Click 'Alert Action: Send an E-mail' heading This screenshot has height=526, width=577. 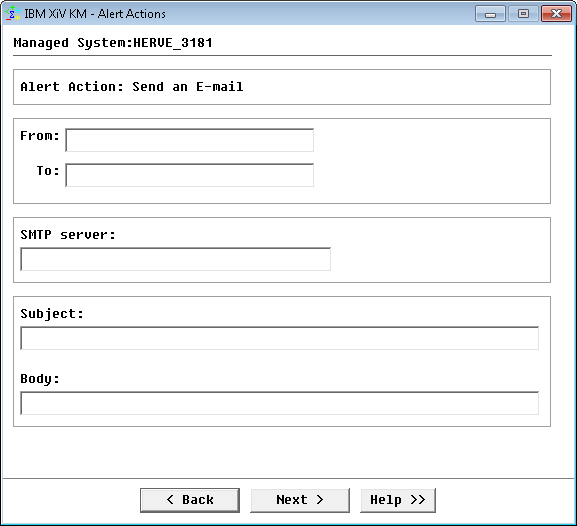click(x=132, y=87)
